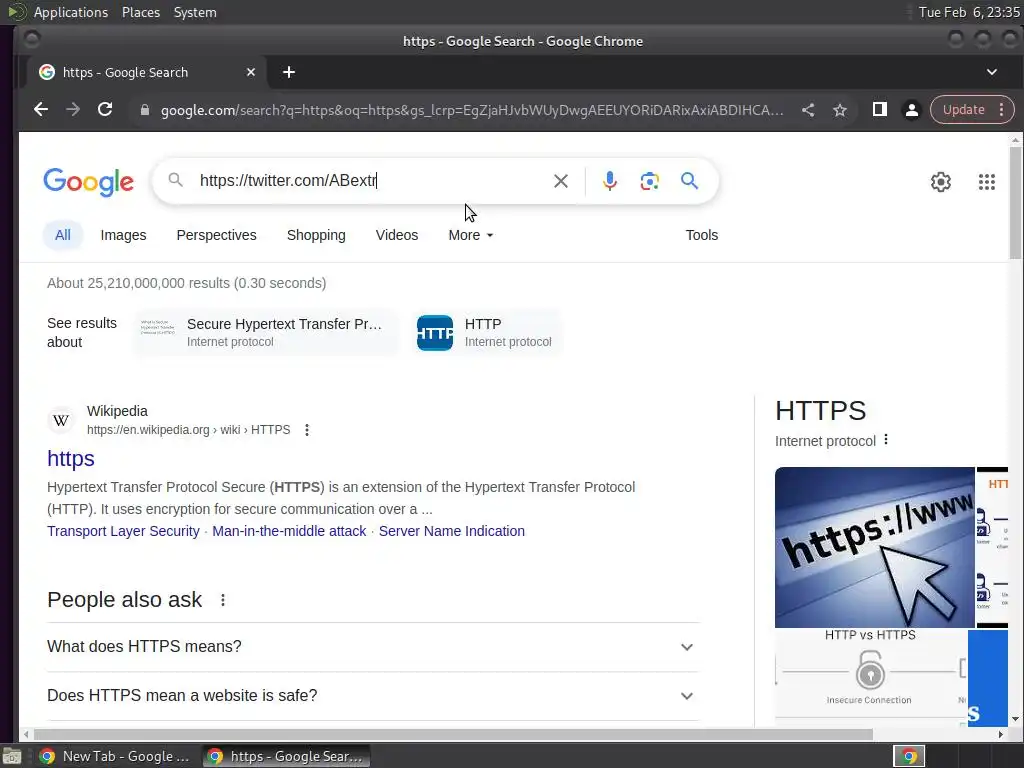Viewport: 1024px width, 768px height.
Task: Click the https://www cursor image thumbnail
Action: [x=874, y=547]
